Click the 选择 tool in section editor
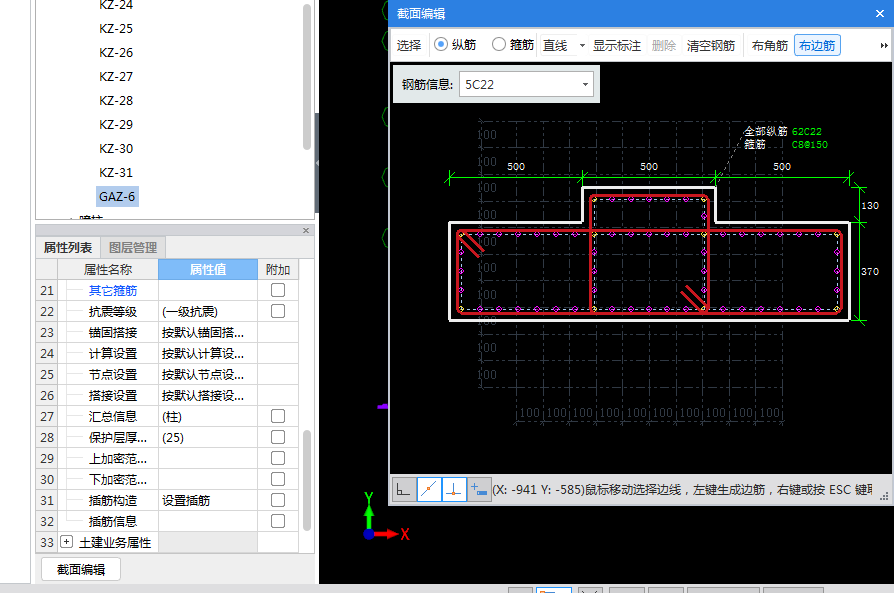The image size is (894, 593). [x=409, y=46]
